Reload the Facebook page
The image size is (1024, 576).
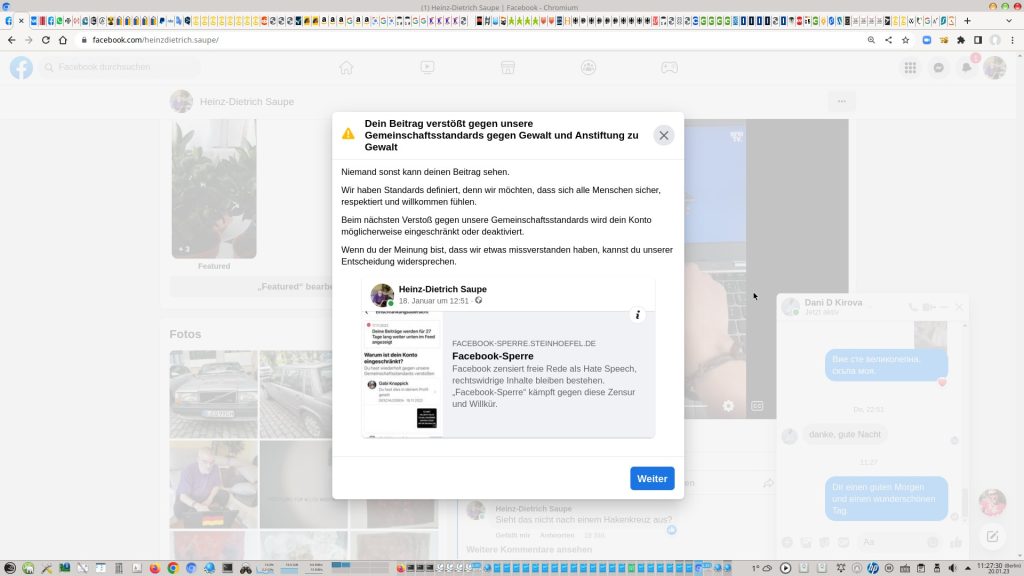46,40
